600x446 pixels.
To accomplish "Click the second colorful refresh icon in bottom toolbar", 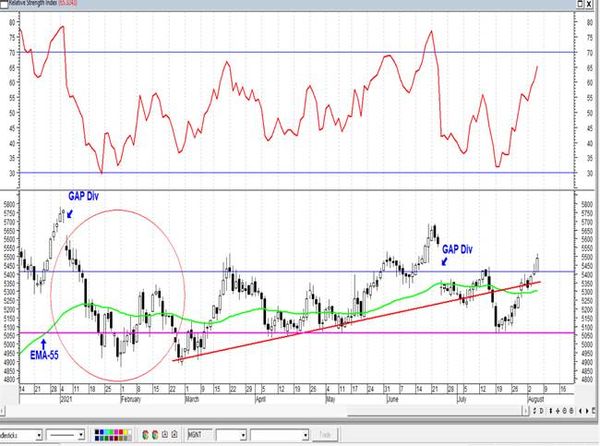I will pos(155,435).
